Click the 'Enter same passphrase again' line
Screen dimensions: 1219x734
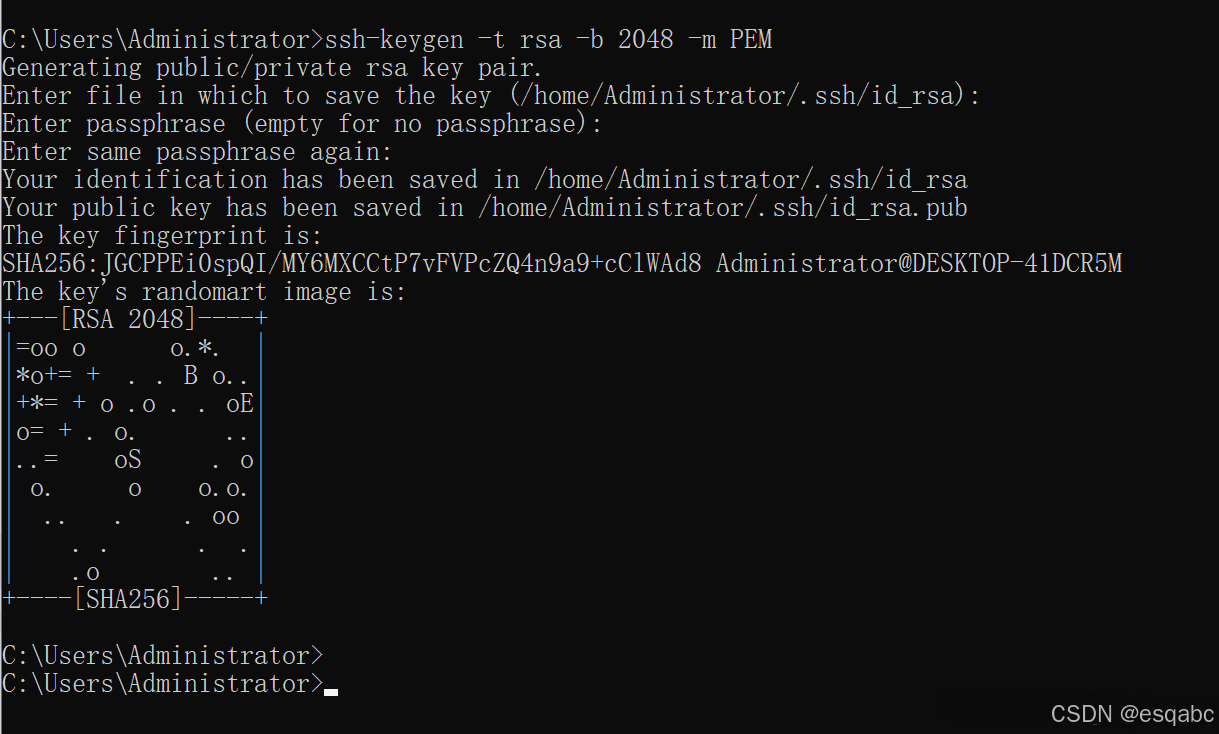(x=198, y=152)
